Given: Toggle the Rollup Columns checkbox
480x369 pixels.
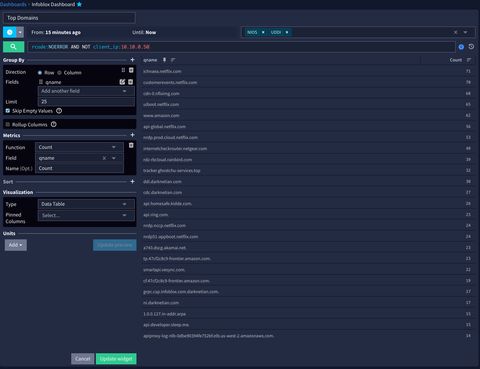Looking at the screenshot, I should [x=8, y=124].
